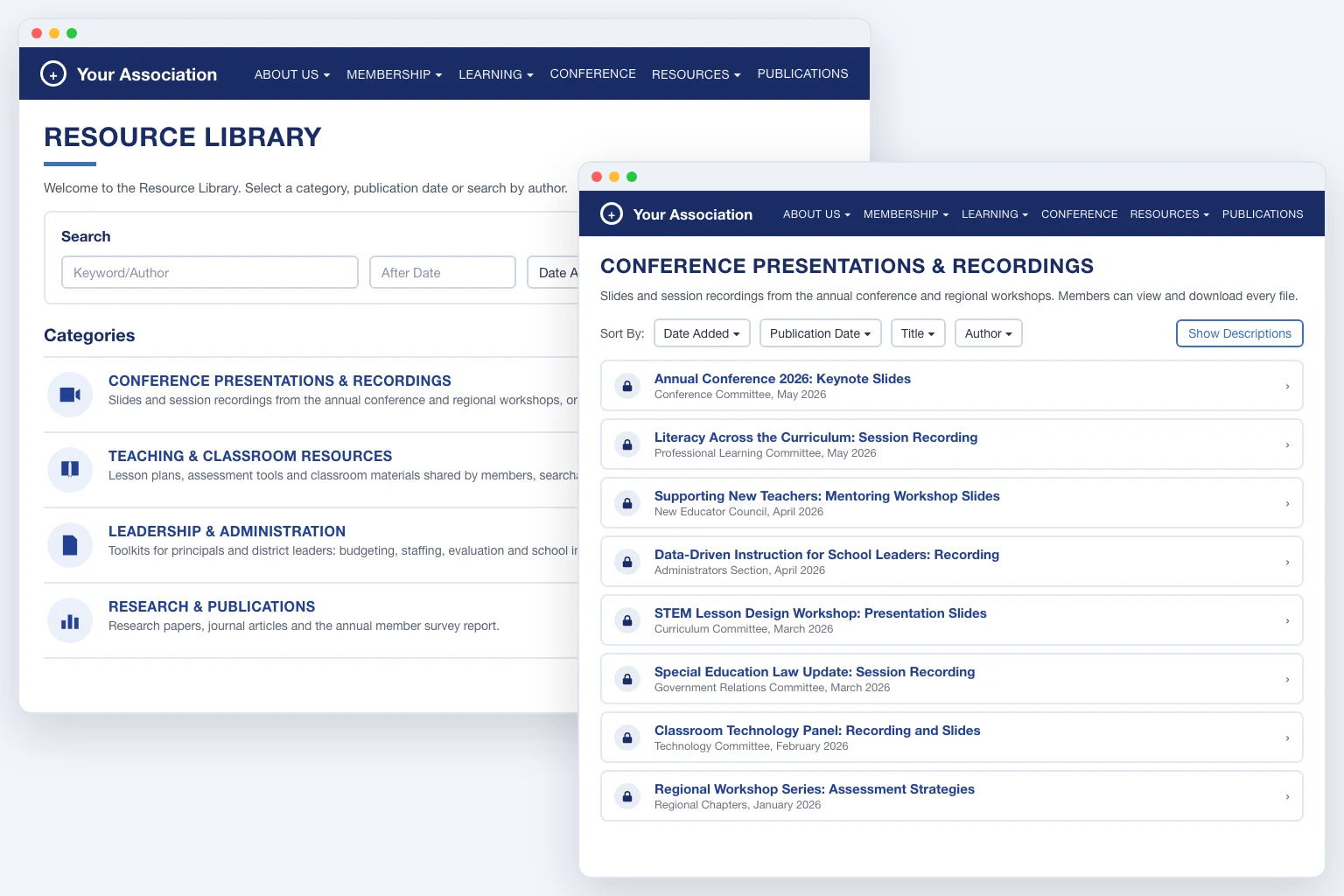
Task: Click the lock icon beside Supporting New Teachers
Action: [x=627, y=503]
